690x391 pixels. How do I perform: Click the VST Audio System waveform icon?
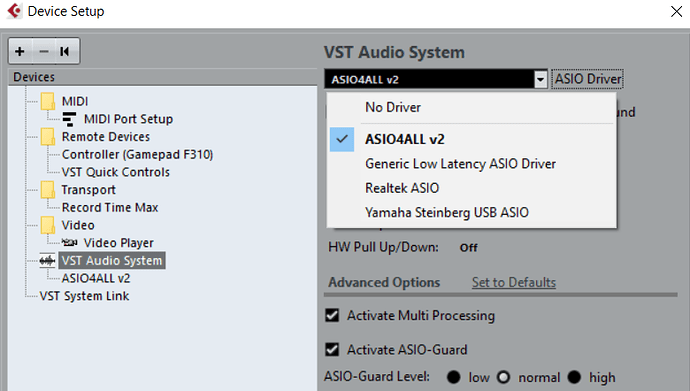pos(47,260)
